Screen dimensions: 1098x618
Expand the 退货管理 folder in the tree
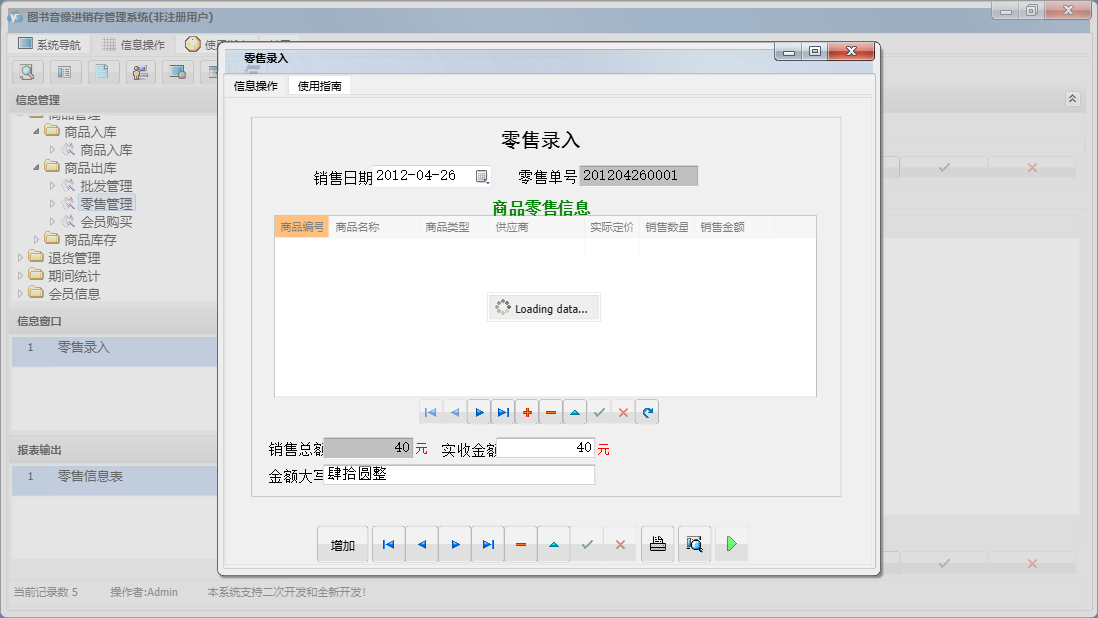tap(20, 257)
